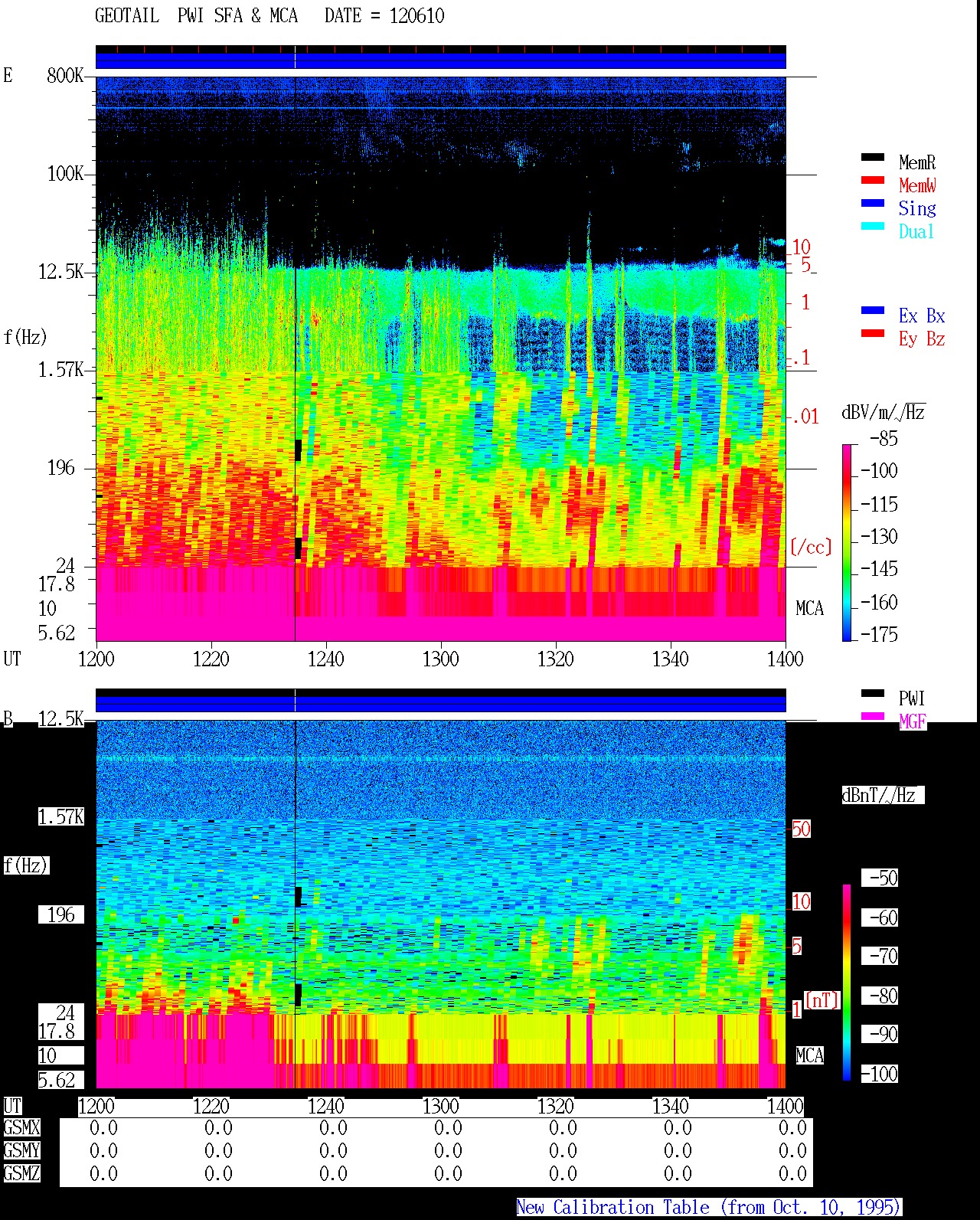Click the '800K' frequency axis label

click(65, 76)
